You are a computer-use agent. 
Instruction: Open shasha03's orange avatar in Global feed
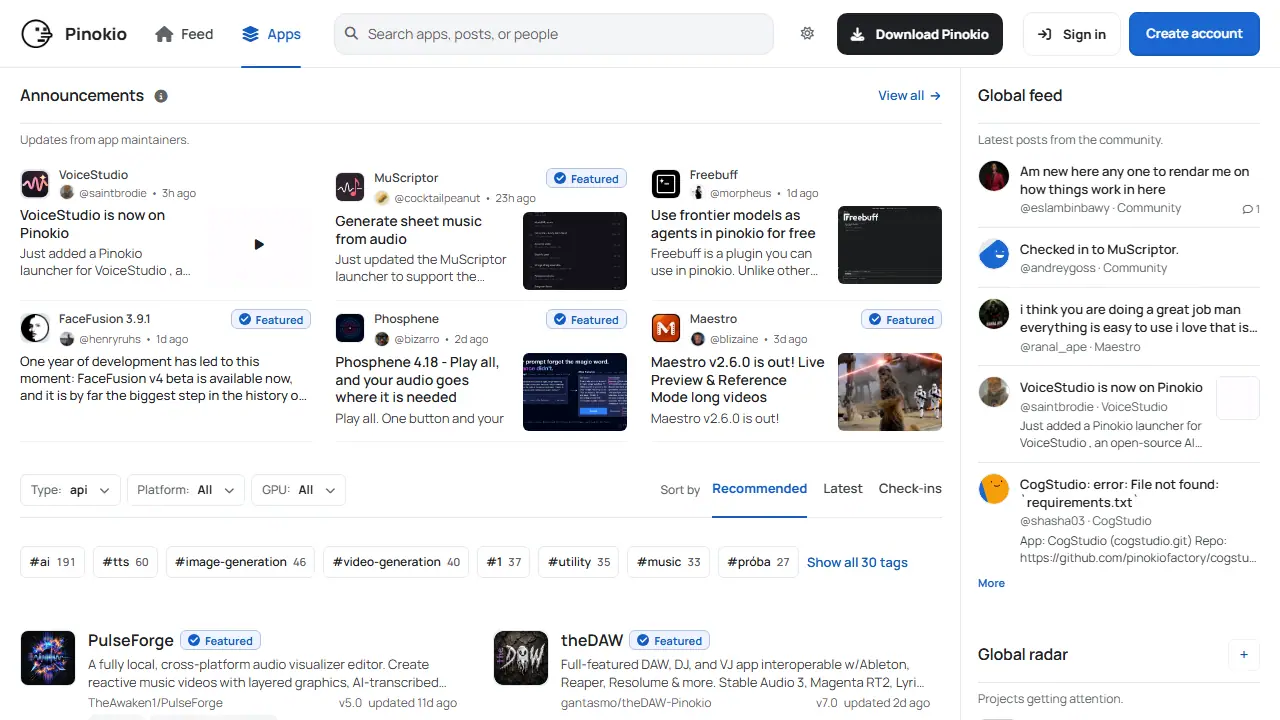(994, 489)
